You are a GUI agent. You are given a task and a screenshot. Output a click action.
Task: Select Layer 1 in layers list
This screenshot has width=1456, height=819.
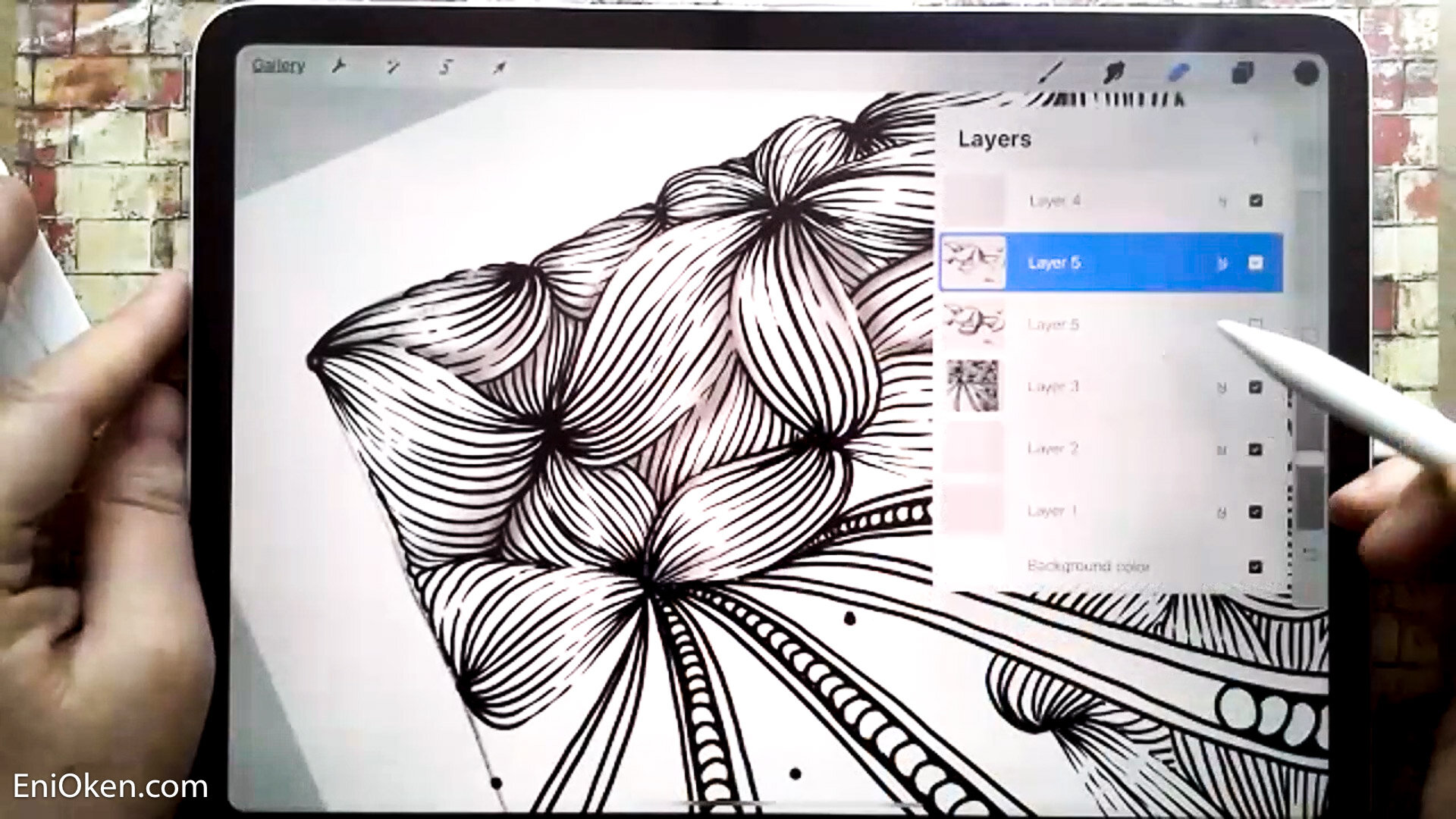(1053, 511)
